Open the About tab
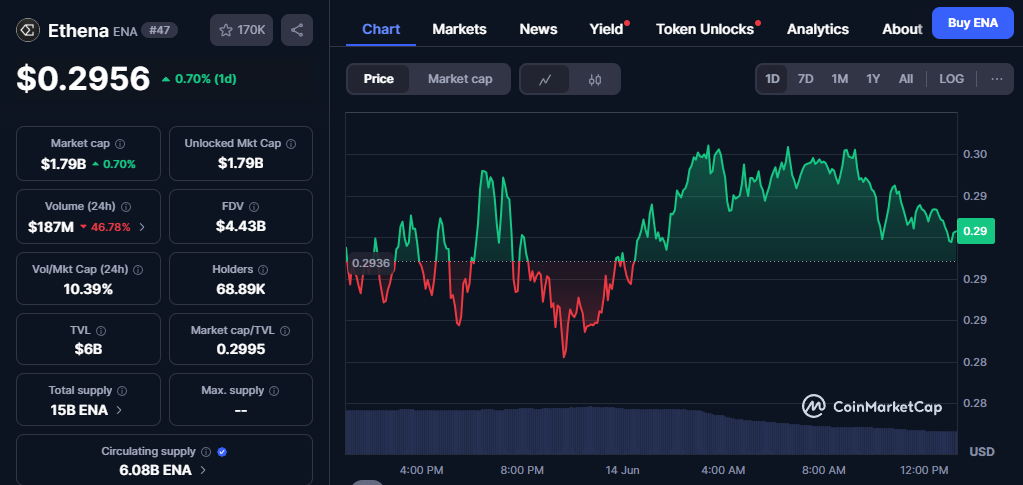Viewport: 1023px width, 485px height. (x=902, y=29)
